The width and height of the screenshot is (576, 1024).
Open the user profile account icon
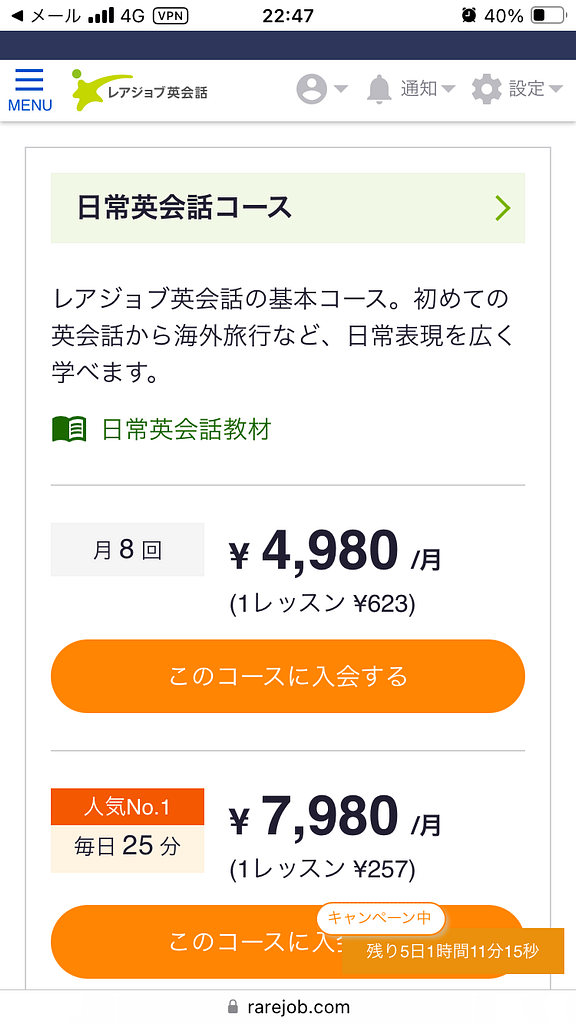pos(313,88)
